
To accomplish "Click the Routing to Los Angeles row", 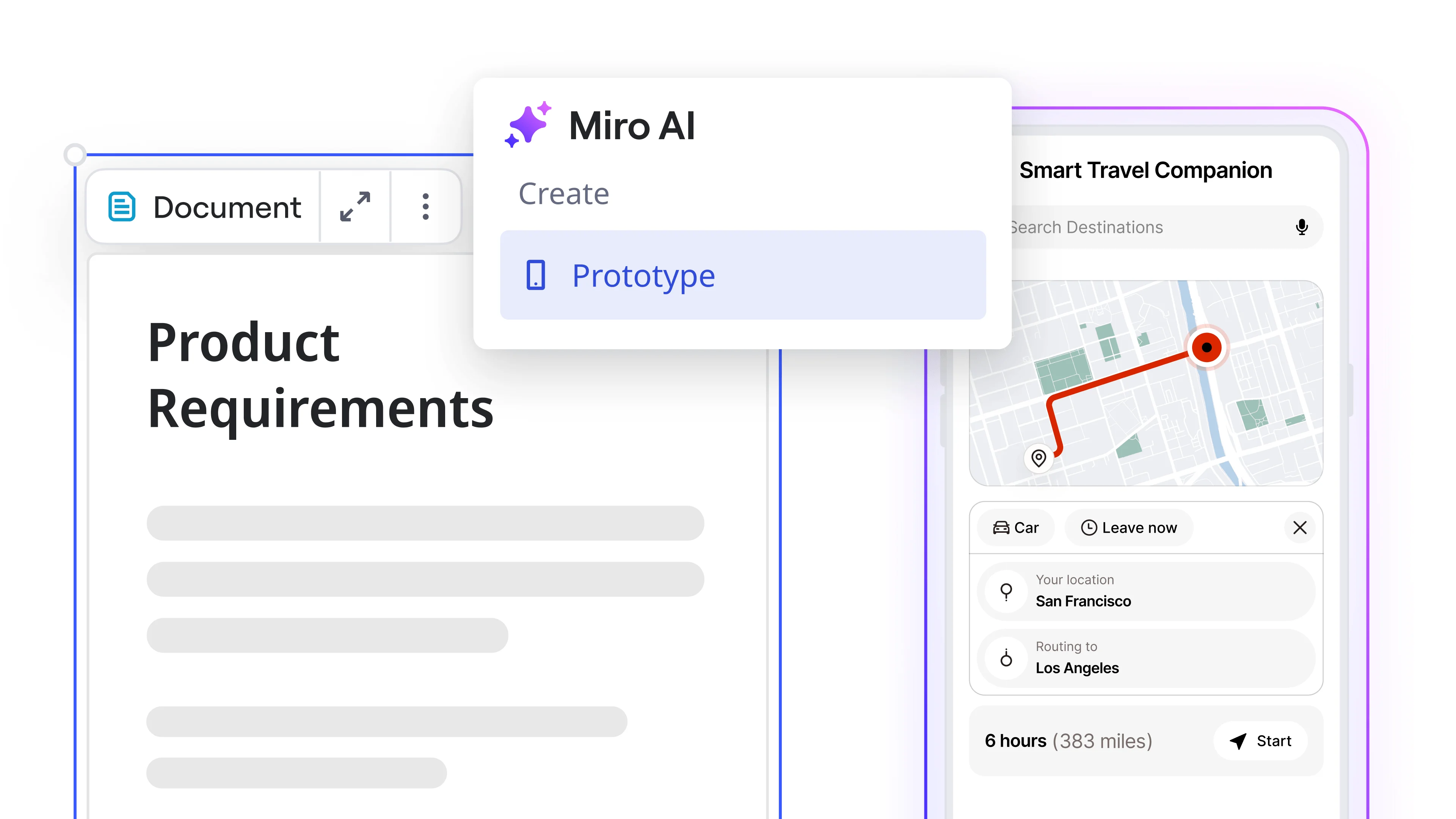I will pos(1146,658).
